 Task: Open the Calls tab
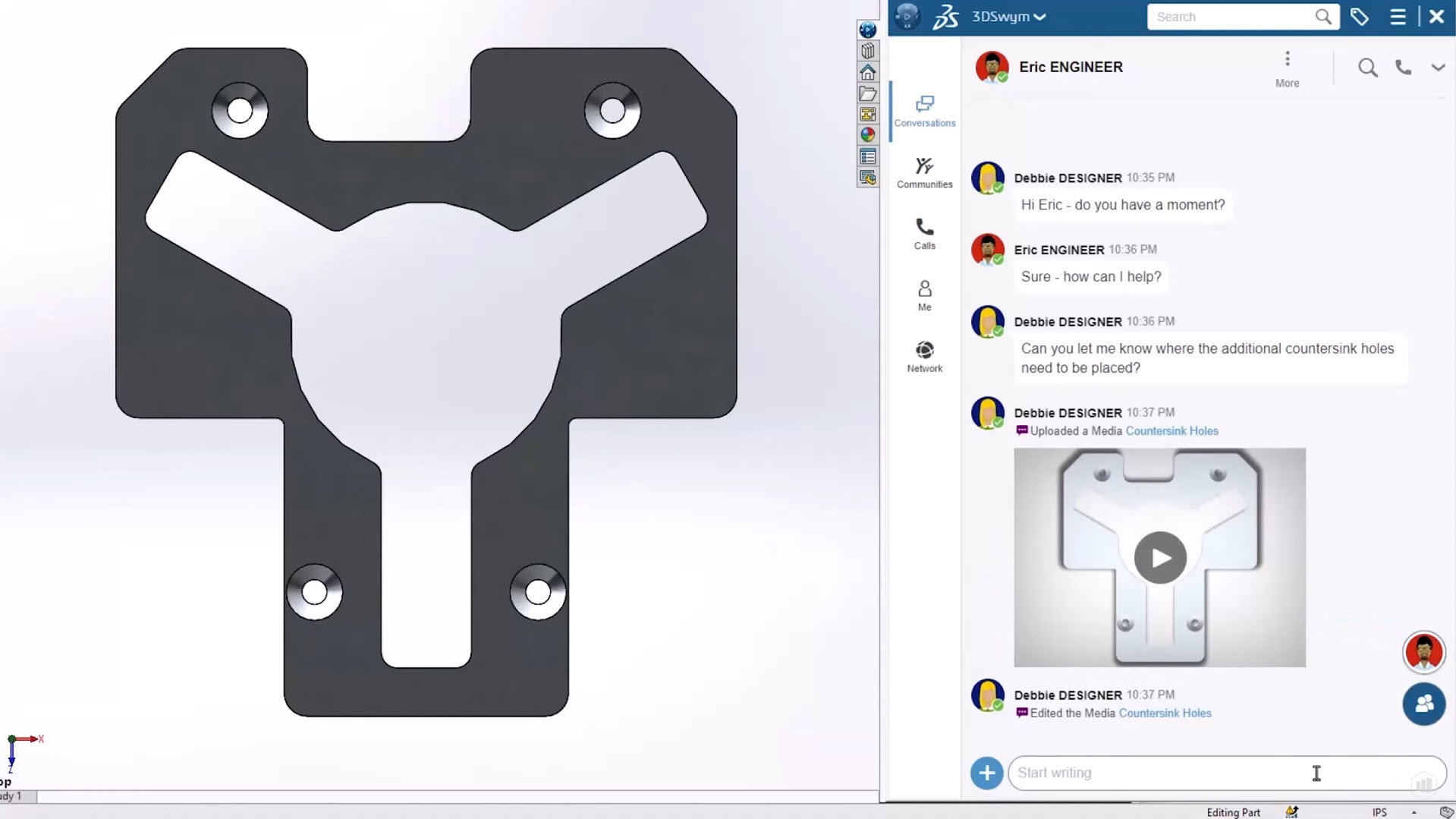pos(924,234)
